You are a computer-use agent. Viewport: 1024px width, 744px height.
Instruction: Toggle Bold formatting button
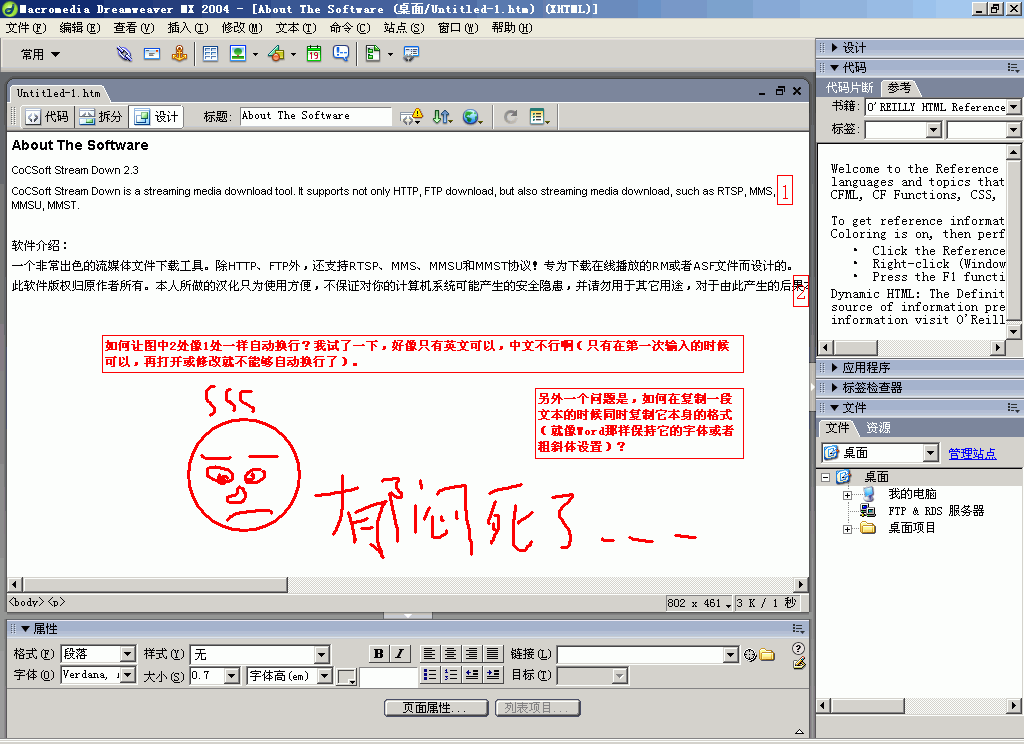coord(378,654)
